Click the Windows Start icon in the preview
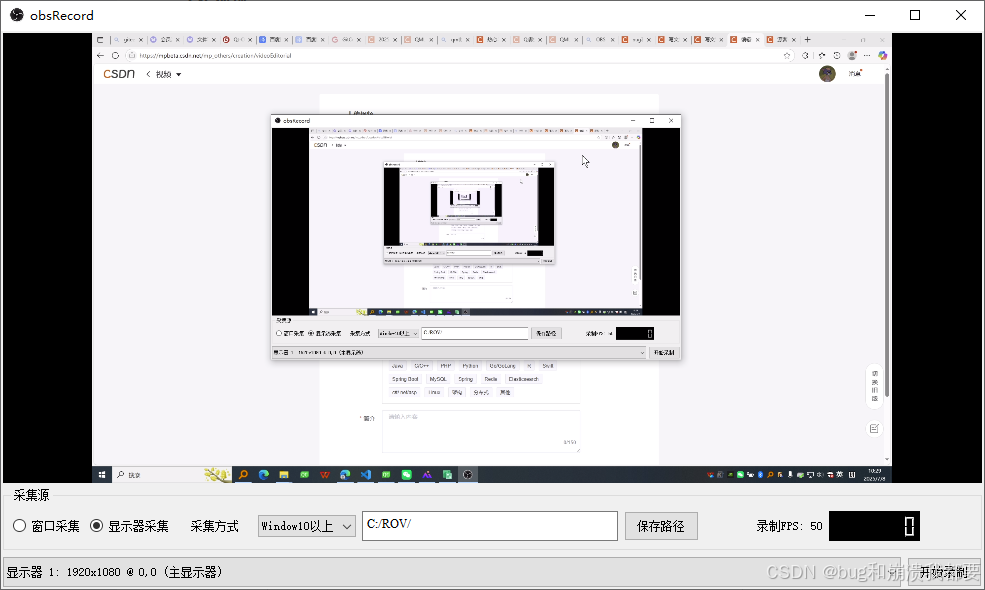The height and width of the screenshot is (590, 985). 101,475
